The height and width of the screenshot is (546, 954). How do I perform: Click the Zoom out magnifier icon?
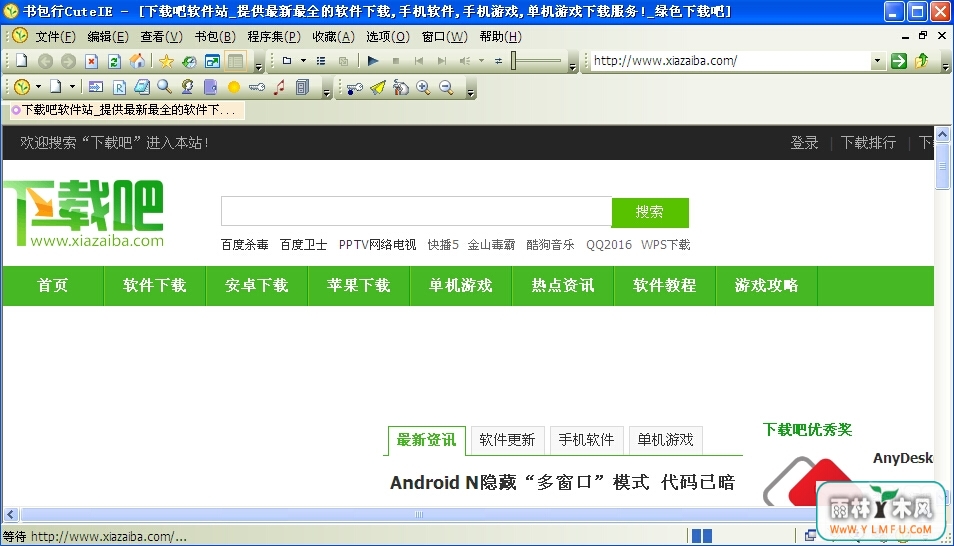[x=447, y=88]
